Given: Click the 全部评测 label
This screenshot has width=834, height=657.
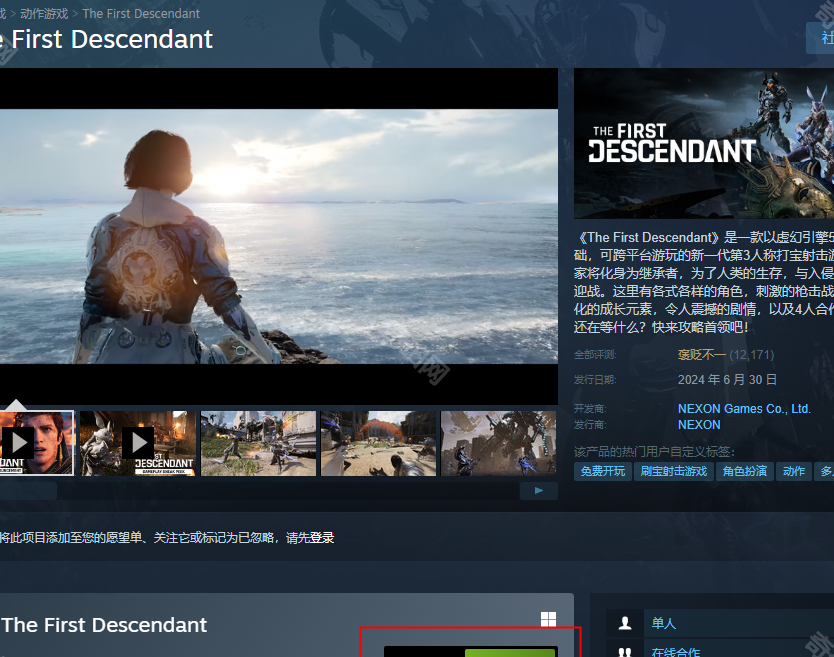Looking at the screenshot, I should [x=595, y=355].
